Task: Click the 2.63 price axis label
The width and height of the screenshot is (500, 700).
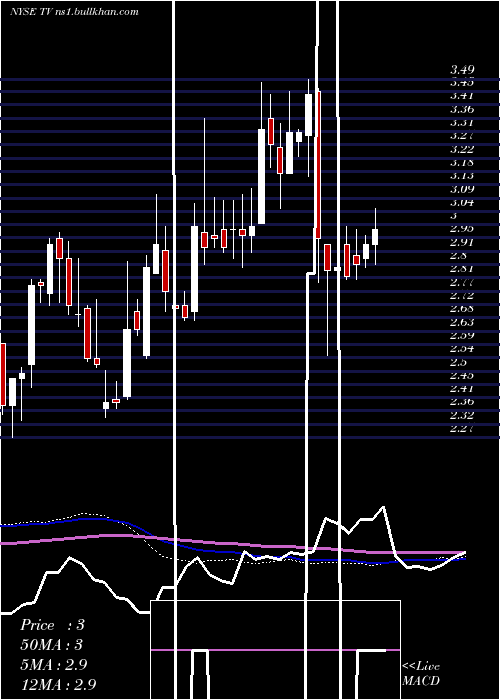Action: pos(462,322)
